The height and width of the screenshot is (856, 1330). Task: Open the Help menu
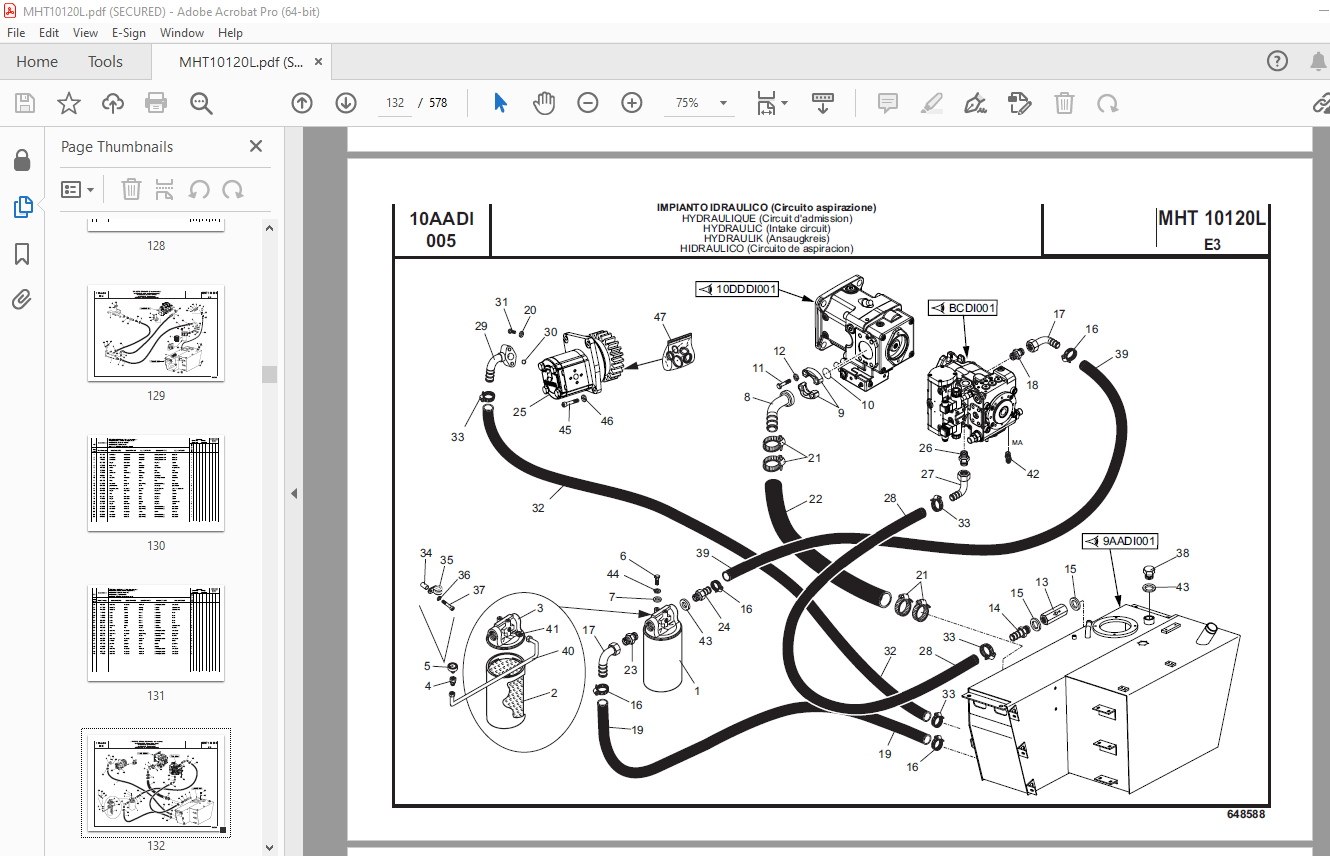click(230, 33)
